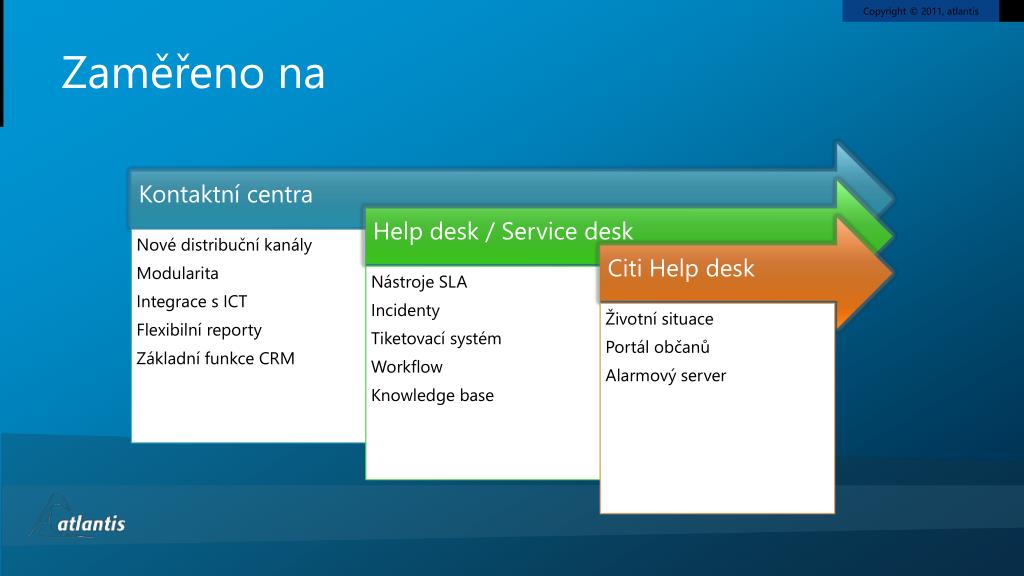Click the 'Copyright © 2011, atlantis' notice

[921, 11]
